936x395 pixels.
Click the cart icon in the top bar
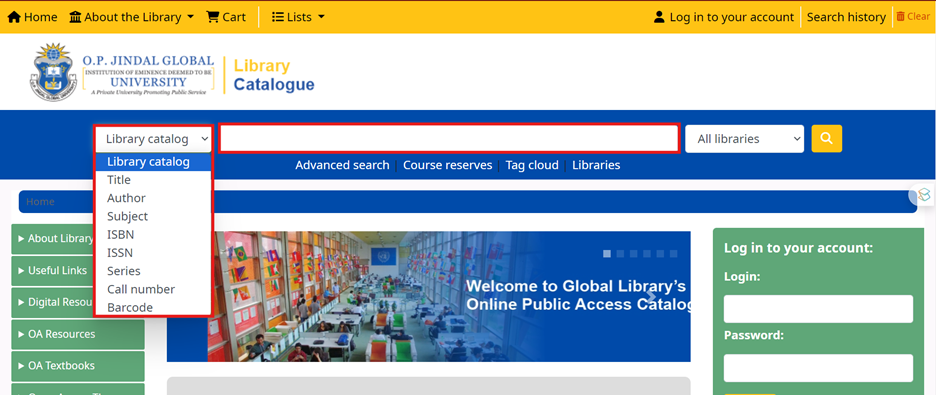coord(213,17)
